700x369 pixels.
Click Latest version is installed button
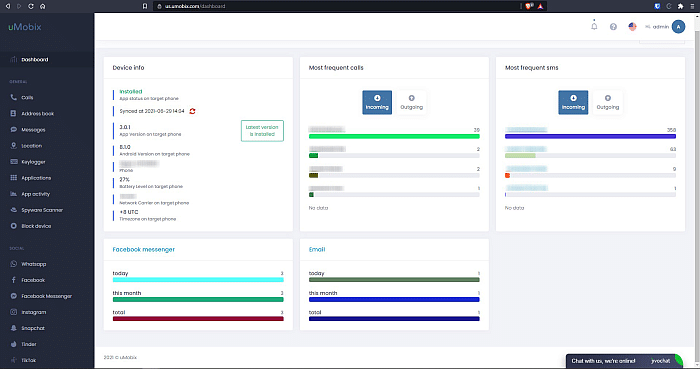(x=262, y=131)
